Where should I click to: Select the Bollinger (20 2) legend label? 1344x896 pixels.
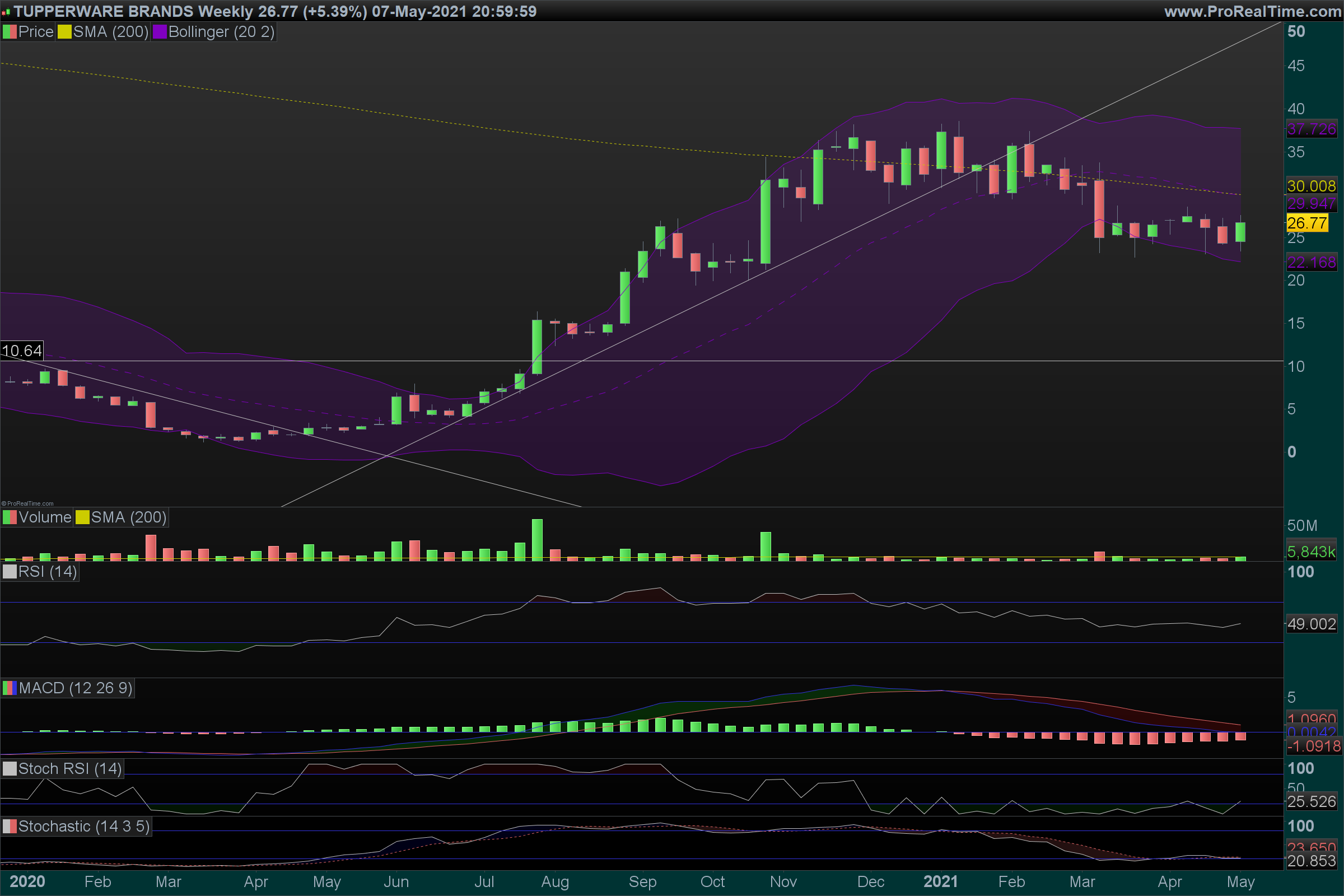point(221,32)
